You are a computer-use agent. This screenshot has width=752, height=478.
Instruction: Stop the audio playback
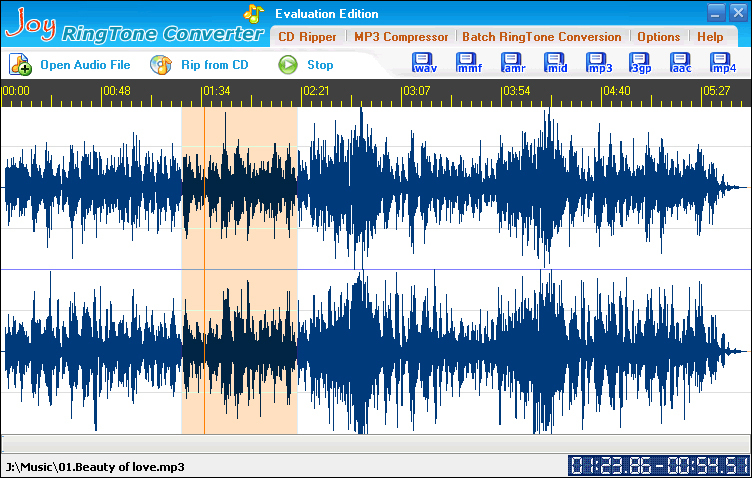pyautogui.click(x=306, y=65)
